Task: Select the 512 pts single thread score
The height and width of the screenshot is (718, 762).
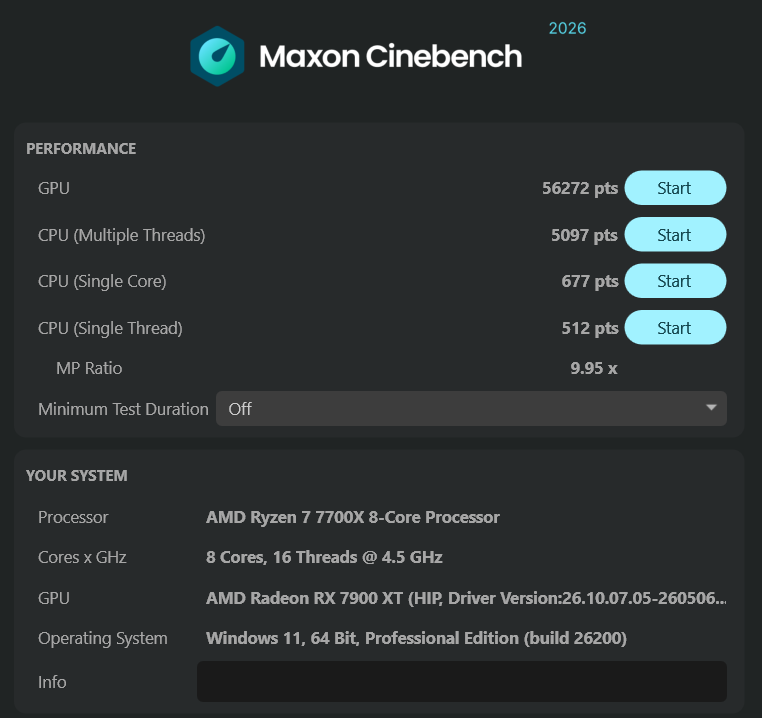Action: (x=589, y=328)
